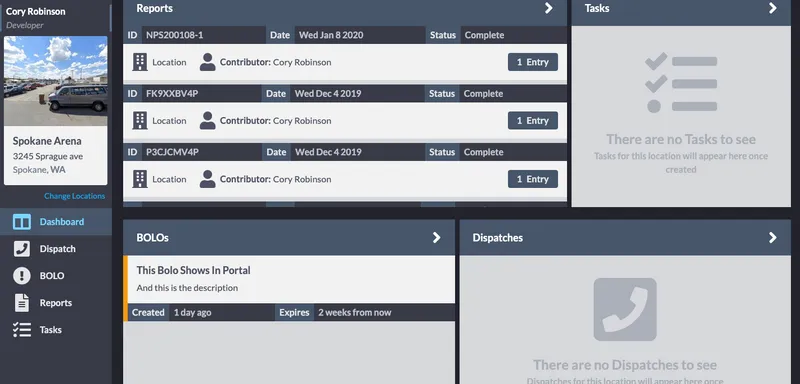Click the BOLOs panel title
The height and width of the screenshot is (384, 800).
point(153,238)
